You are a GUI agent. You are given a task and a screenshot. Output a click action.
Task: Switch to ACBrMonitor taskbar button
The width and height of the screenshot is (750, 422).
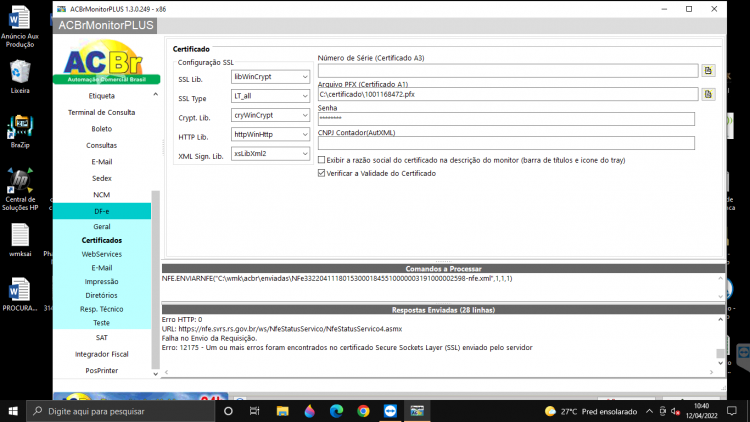pyautogui.click(x=417, y=411)
